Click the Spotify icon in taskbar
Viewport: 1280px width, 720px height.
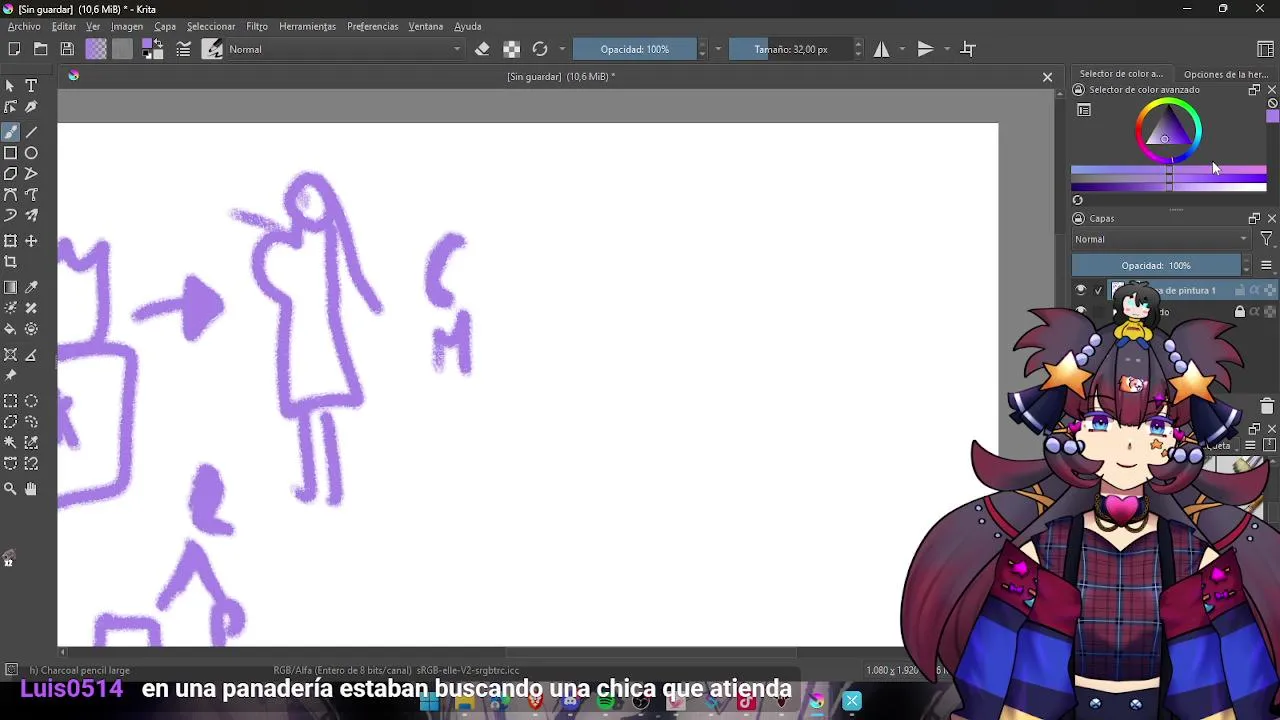[x=606, y=702]
